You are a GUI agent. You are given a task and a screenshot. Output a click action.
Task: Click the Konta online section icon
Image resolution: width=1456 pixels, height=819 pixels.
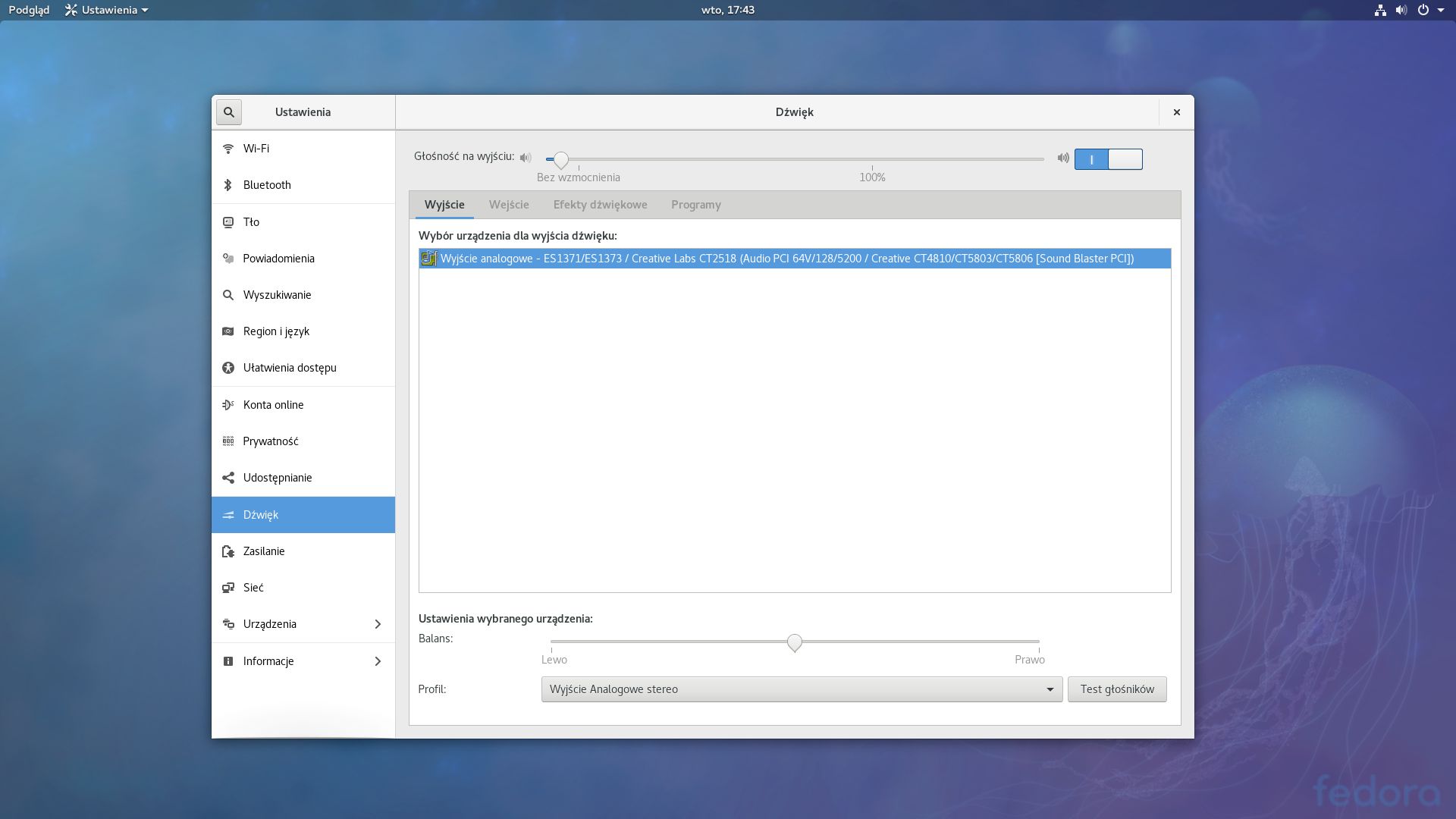point(228,404)
